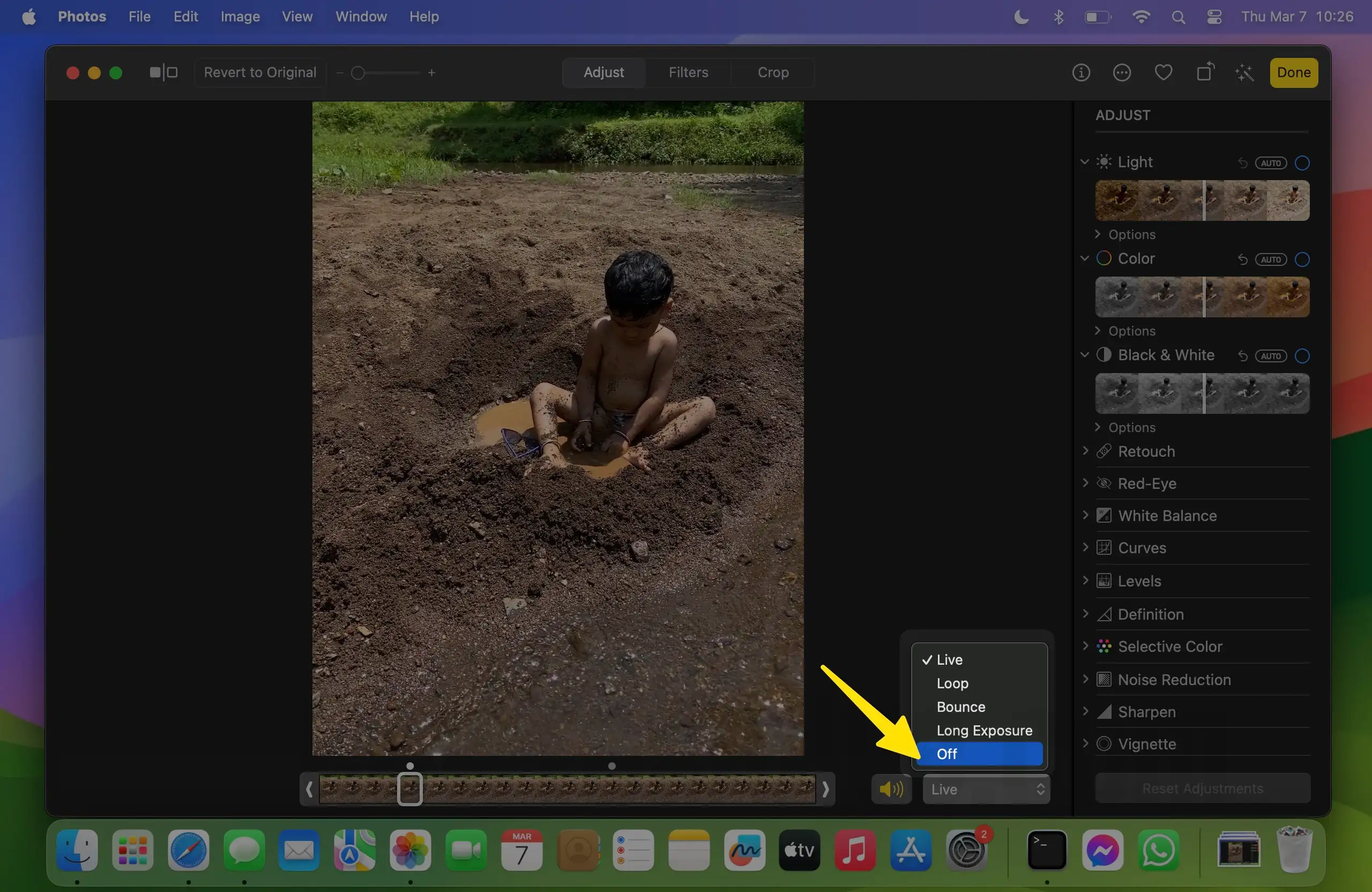Open the More options ellipsis button

[1122, 73]
